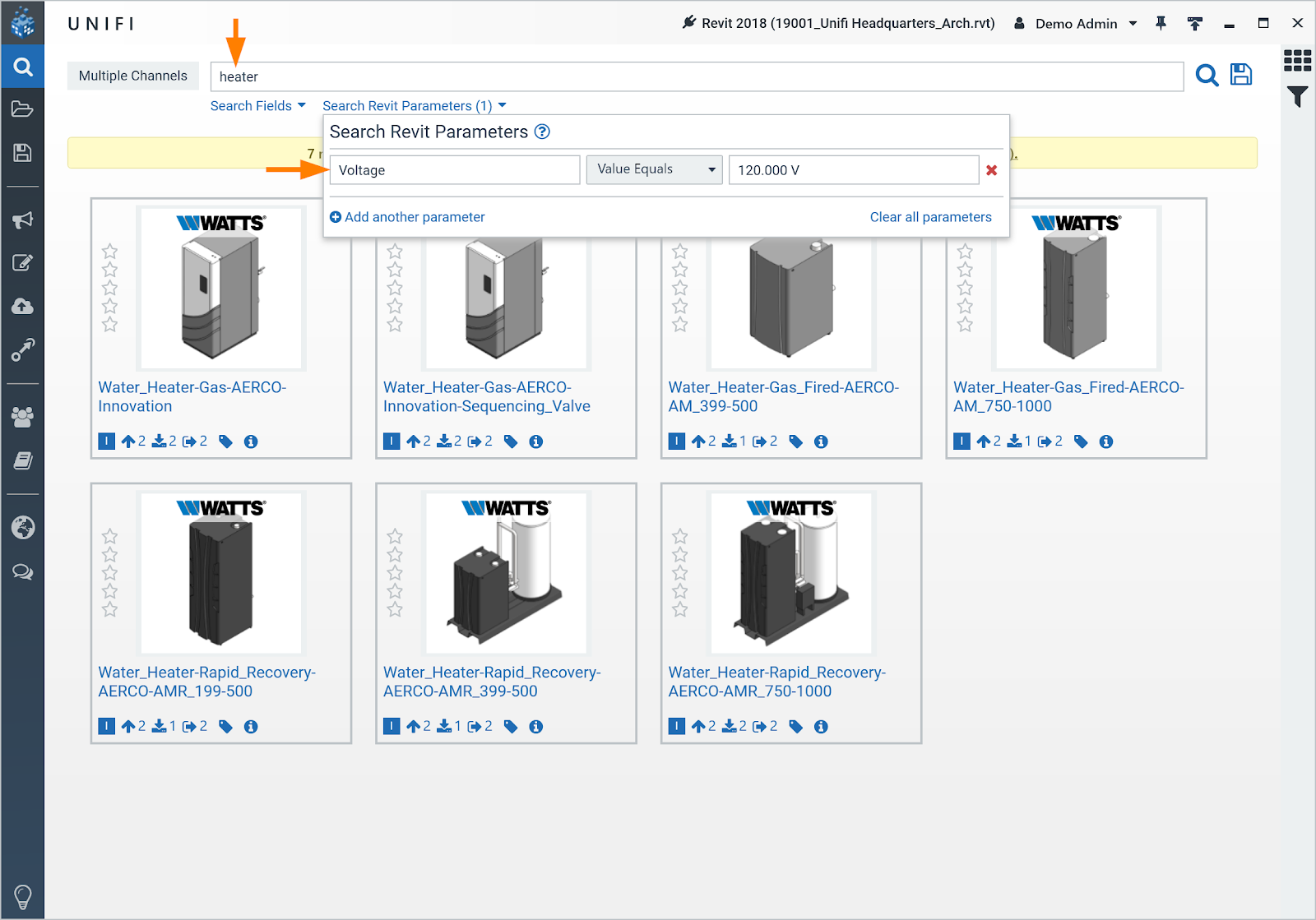1316x920 pixels.
Task: Rate Water_Heater-Gas-AERCO-Innovation with top star
Action: (109, 252)
